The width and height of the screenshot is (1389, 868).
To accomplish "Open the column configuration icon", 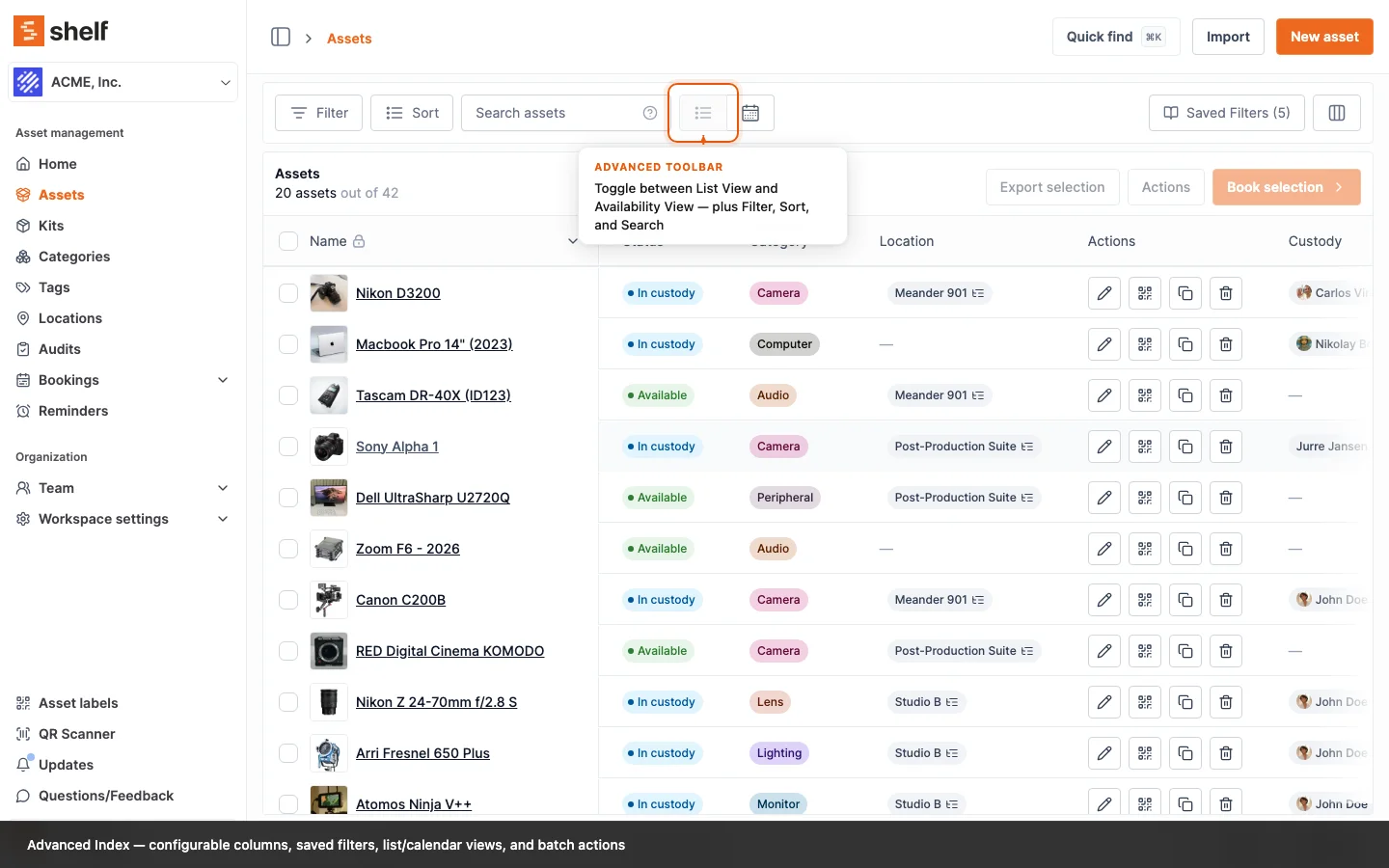I will pos(1336,113).
